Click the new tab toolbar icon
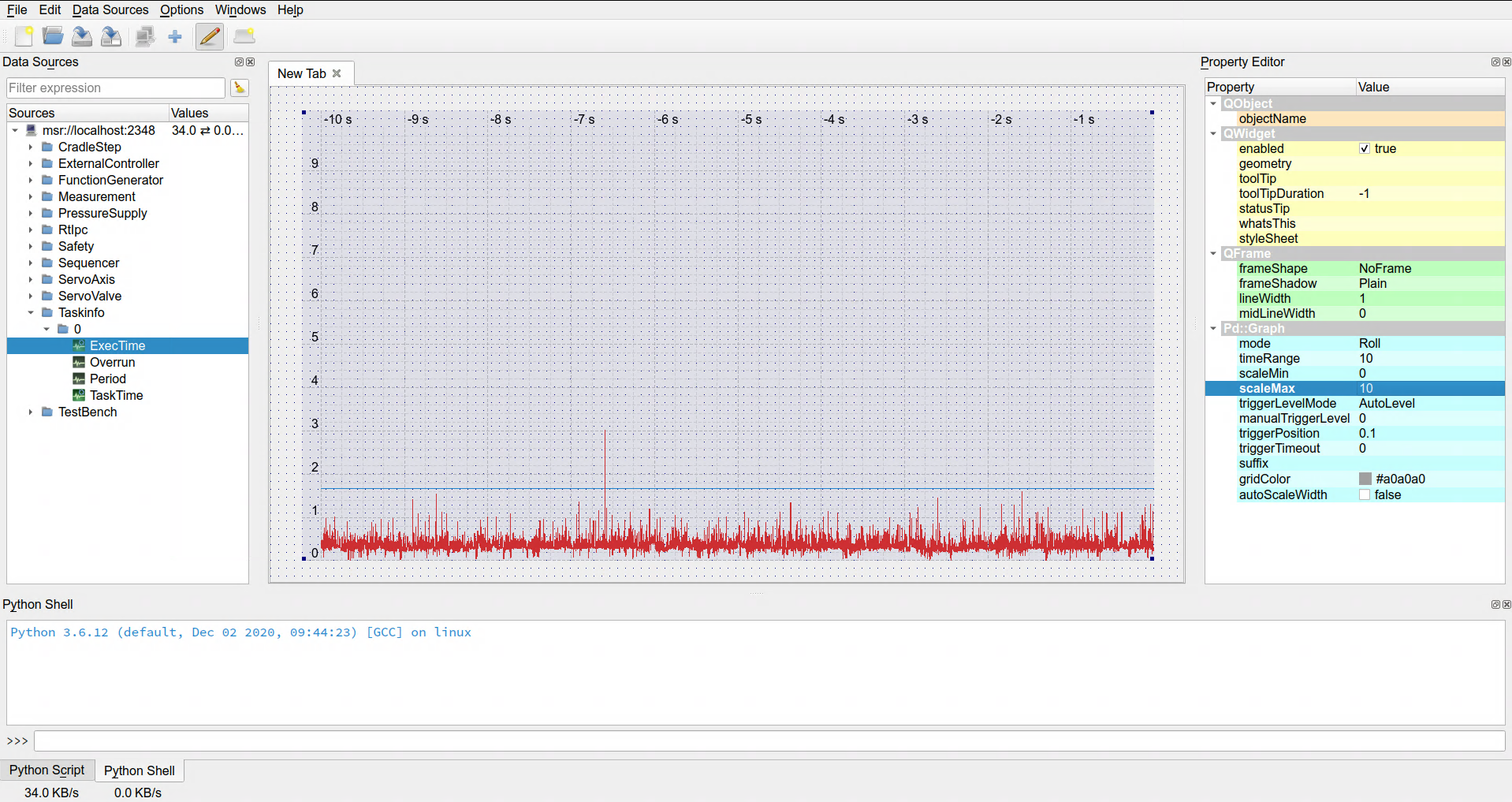Viewport: 1512px width, 802px height. point(244,36)
